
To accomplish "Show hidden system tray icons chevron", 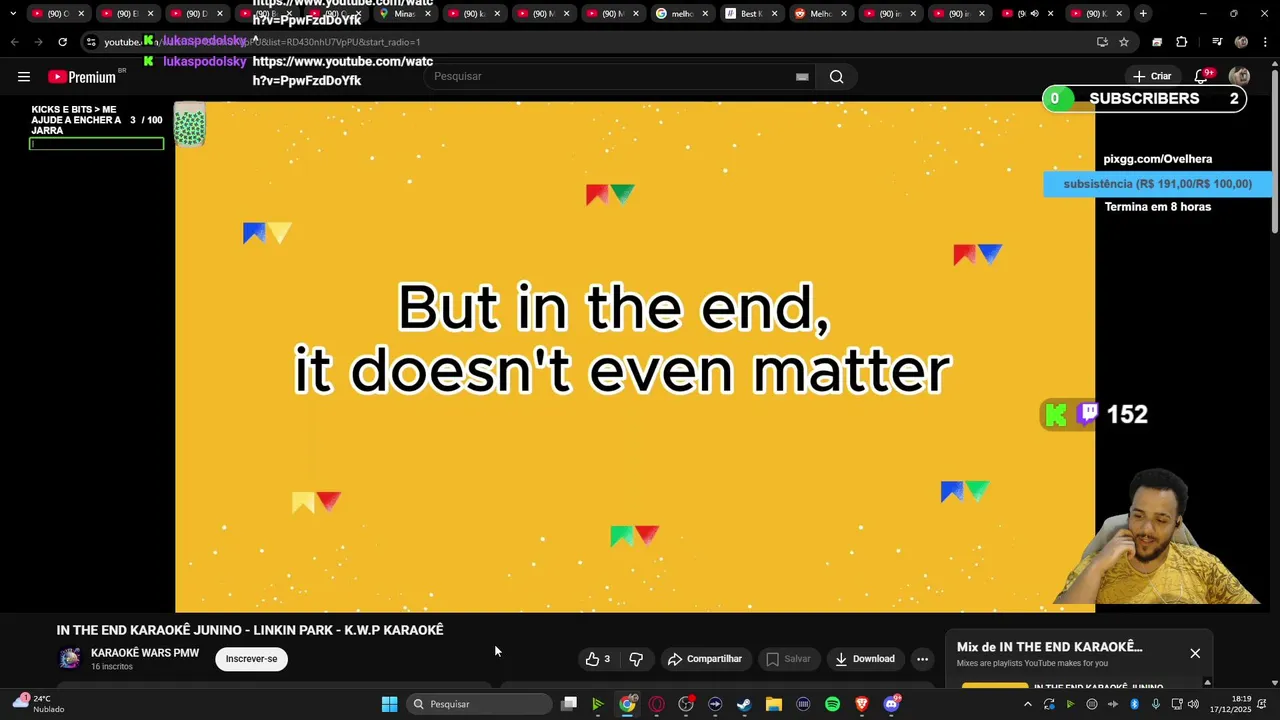I will tap(1027, 704).
